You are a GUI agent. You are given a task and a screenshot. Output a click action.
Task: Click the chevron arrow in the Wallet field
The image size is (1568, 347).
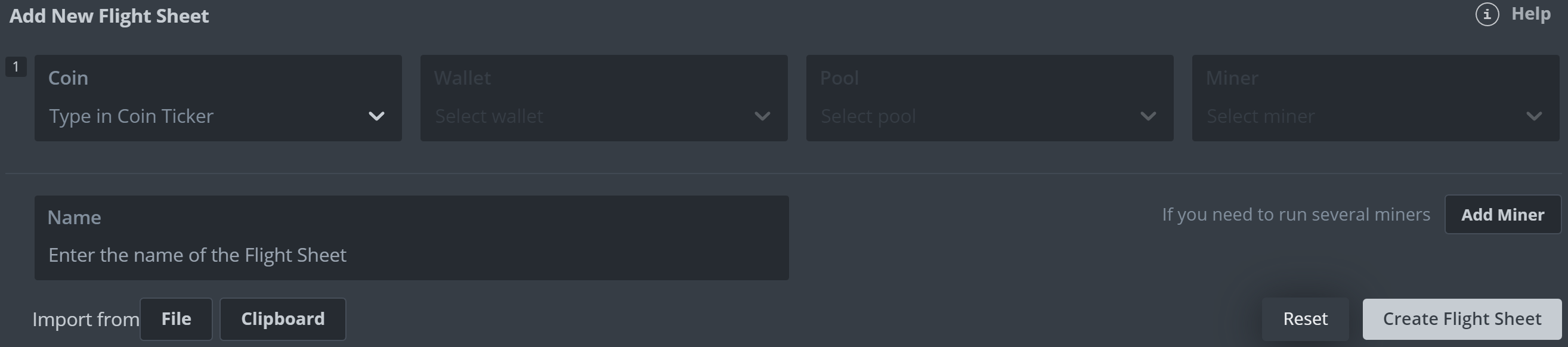762,116
